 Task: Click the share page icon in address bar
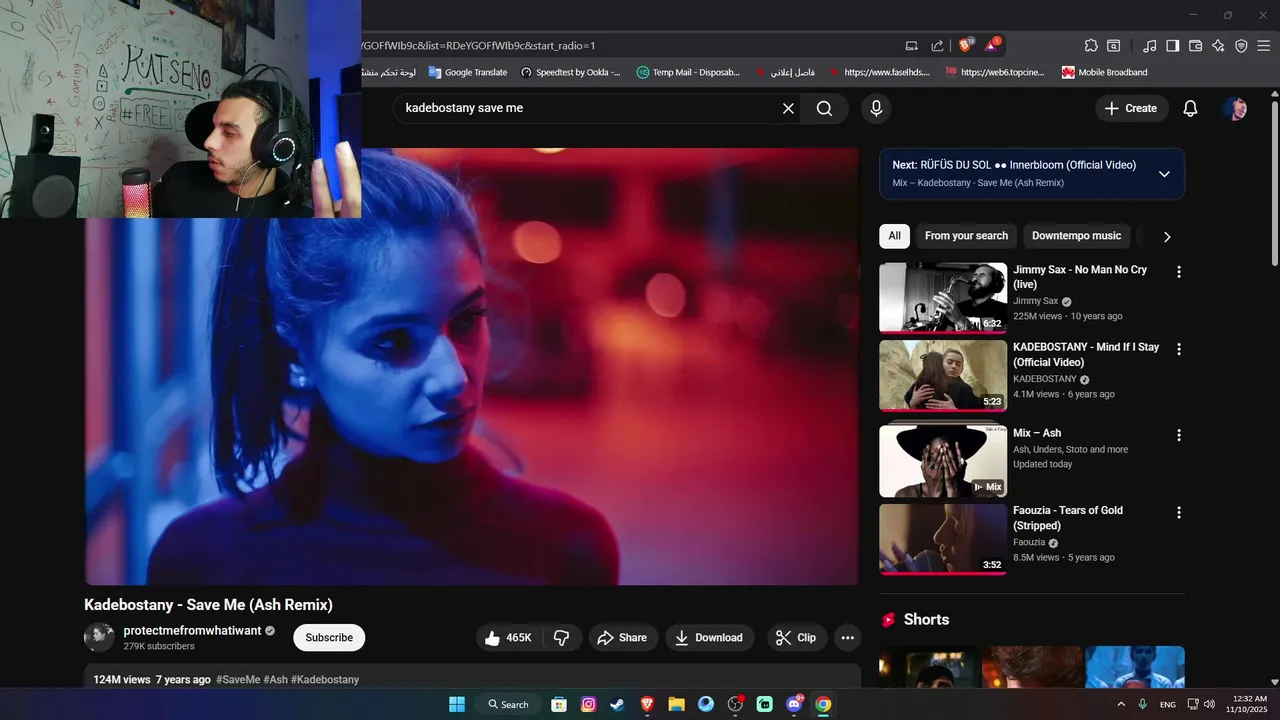coord(937,45)
